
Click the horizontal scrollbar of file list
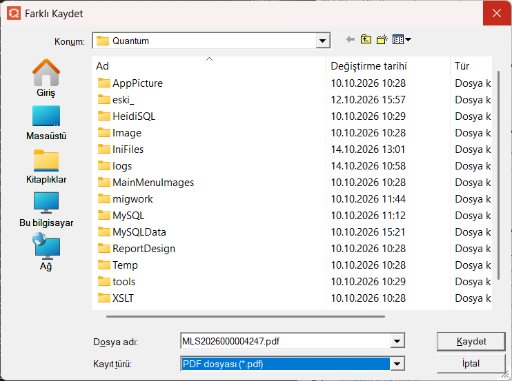tap(245, 316)
